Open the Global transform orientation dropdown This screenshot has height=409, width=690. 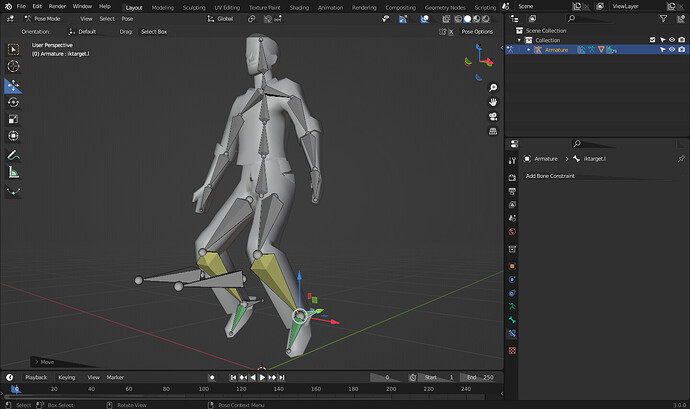[x=220, y=19]
